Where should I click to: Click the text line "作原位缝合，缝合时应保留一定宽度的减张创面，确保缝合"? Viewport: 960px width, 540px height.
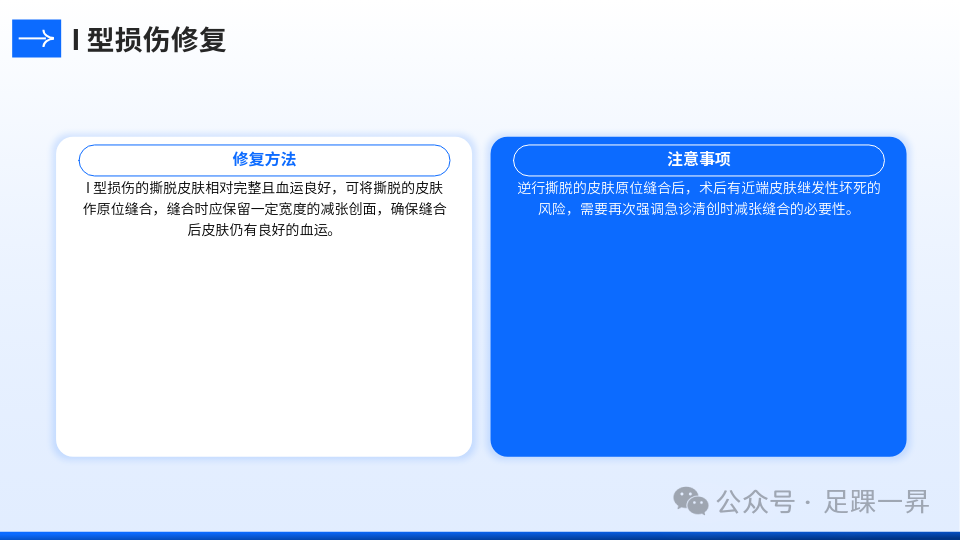tap(264, 209)
